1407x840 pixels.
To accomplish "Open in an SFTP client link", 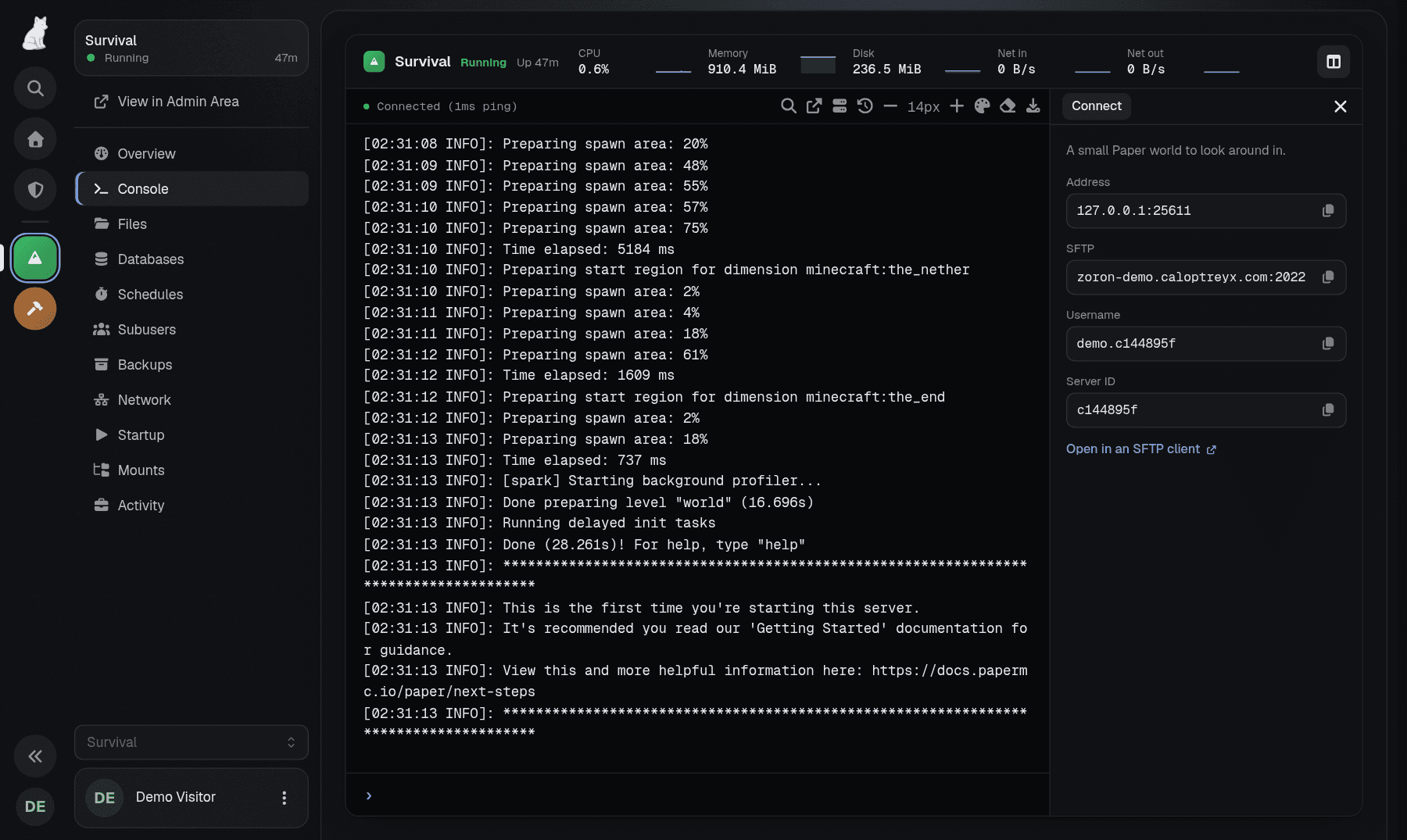I will point(1141,449).
